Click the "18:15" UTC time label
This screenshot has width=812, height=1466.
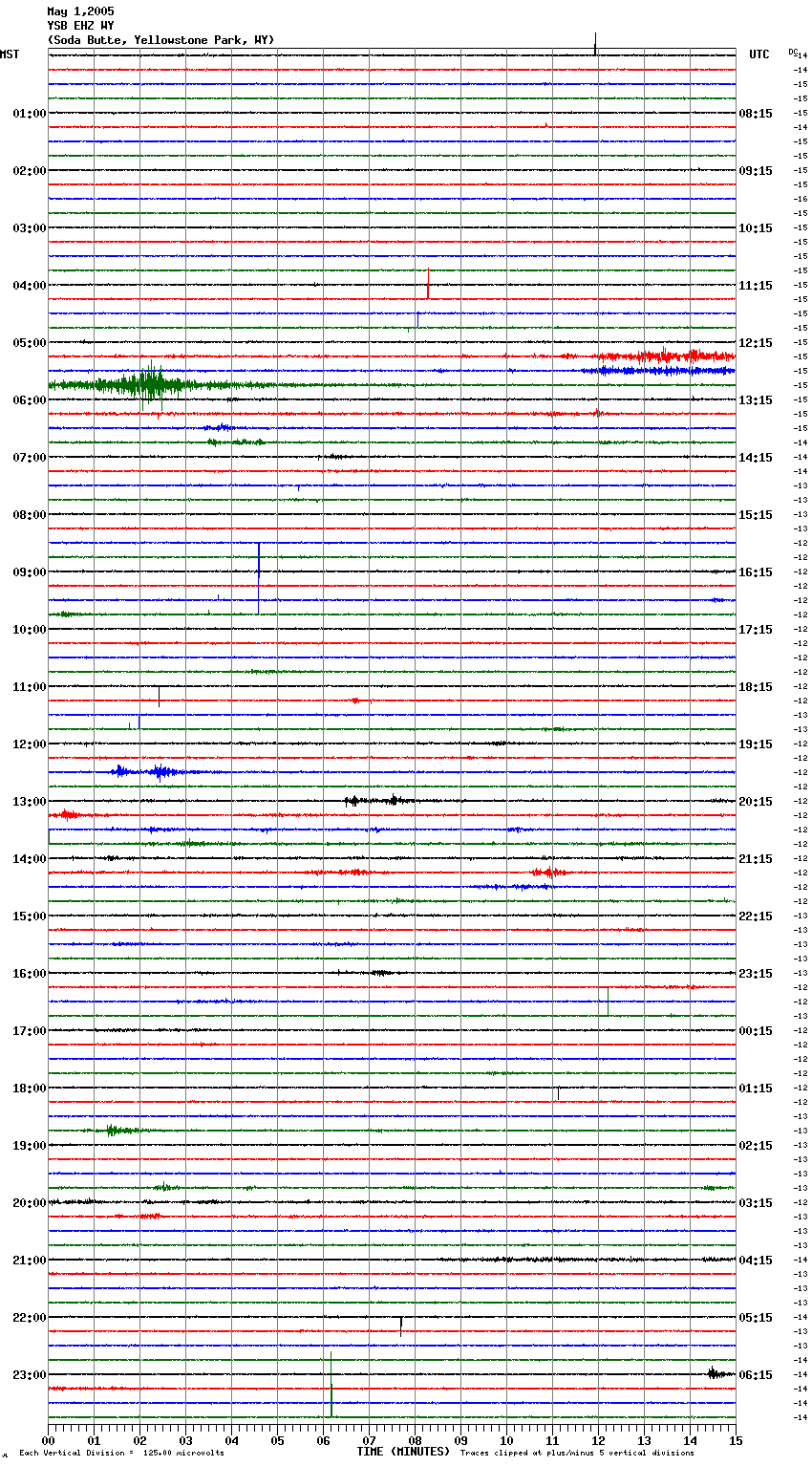756,687
